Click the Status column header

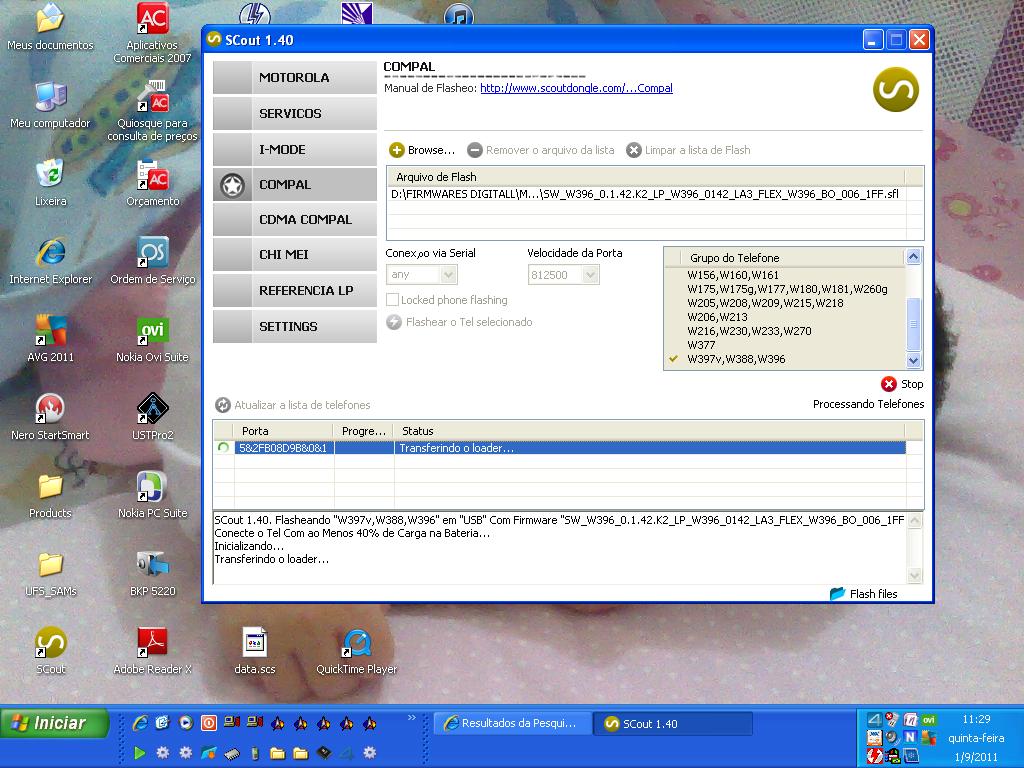(x=650, y=431)
